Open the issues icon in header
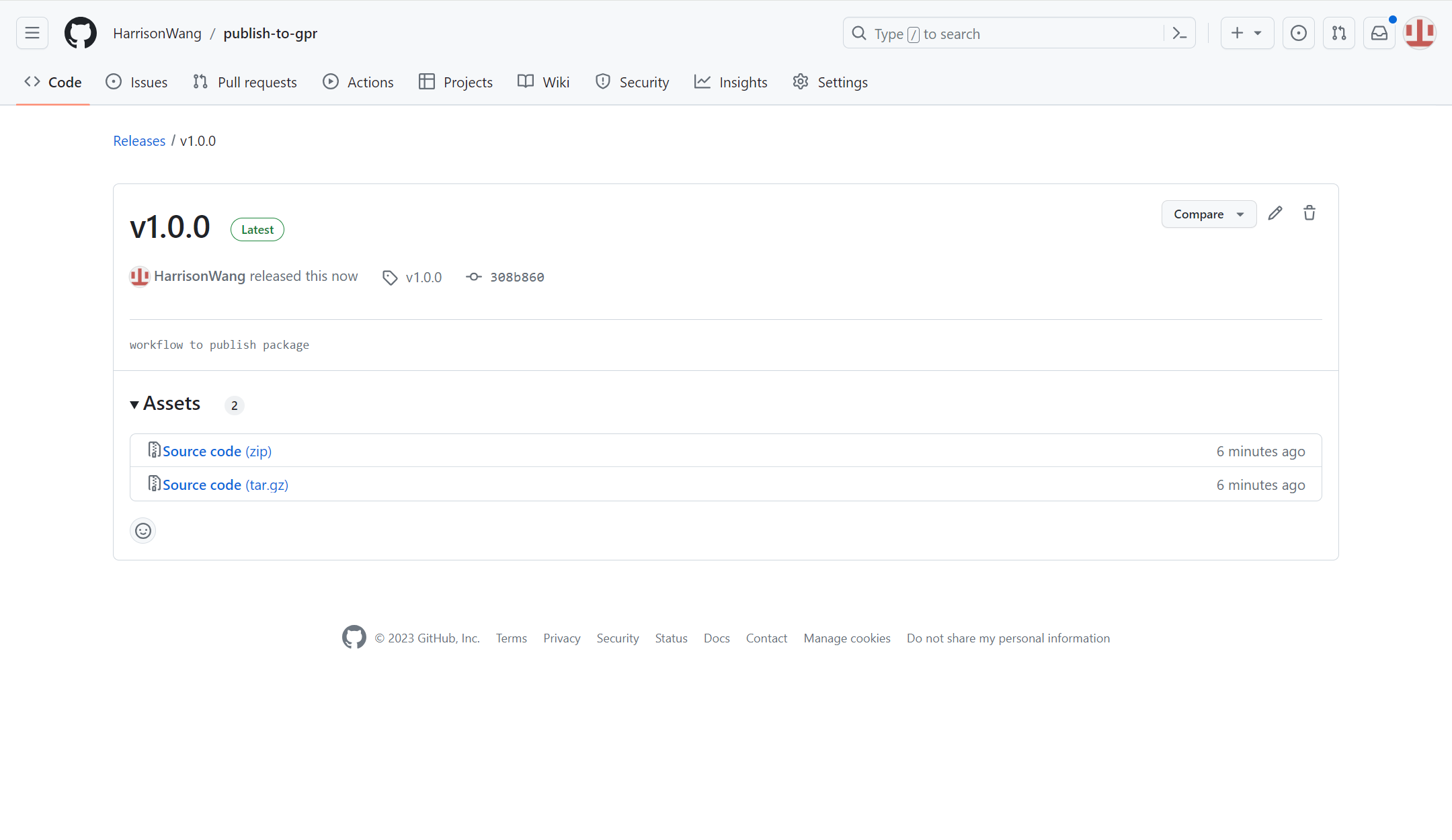This screenshot has width=1452, height=840. [x=1299, y=33]
